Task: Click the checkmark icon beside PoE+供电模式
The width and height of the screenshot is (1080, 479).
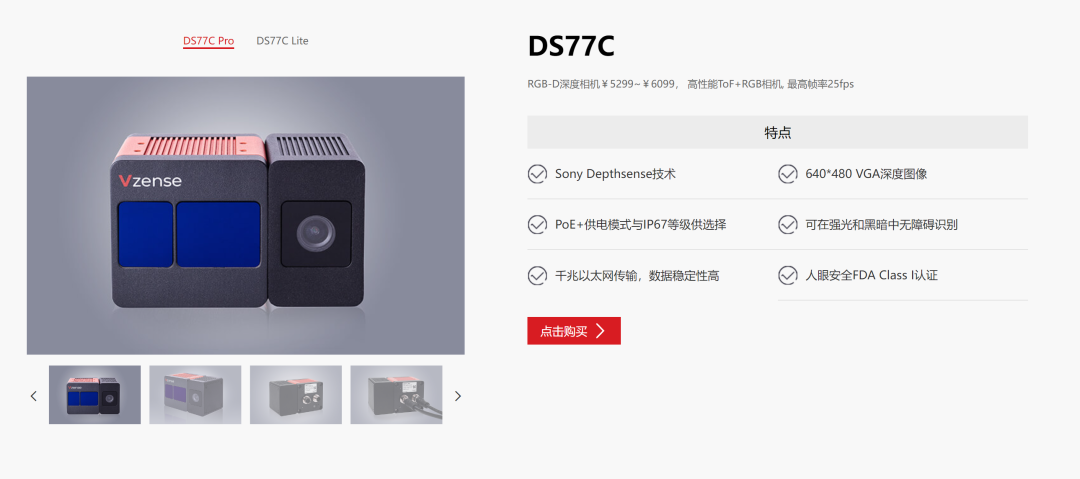Action: (537, 225)
